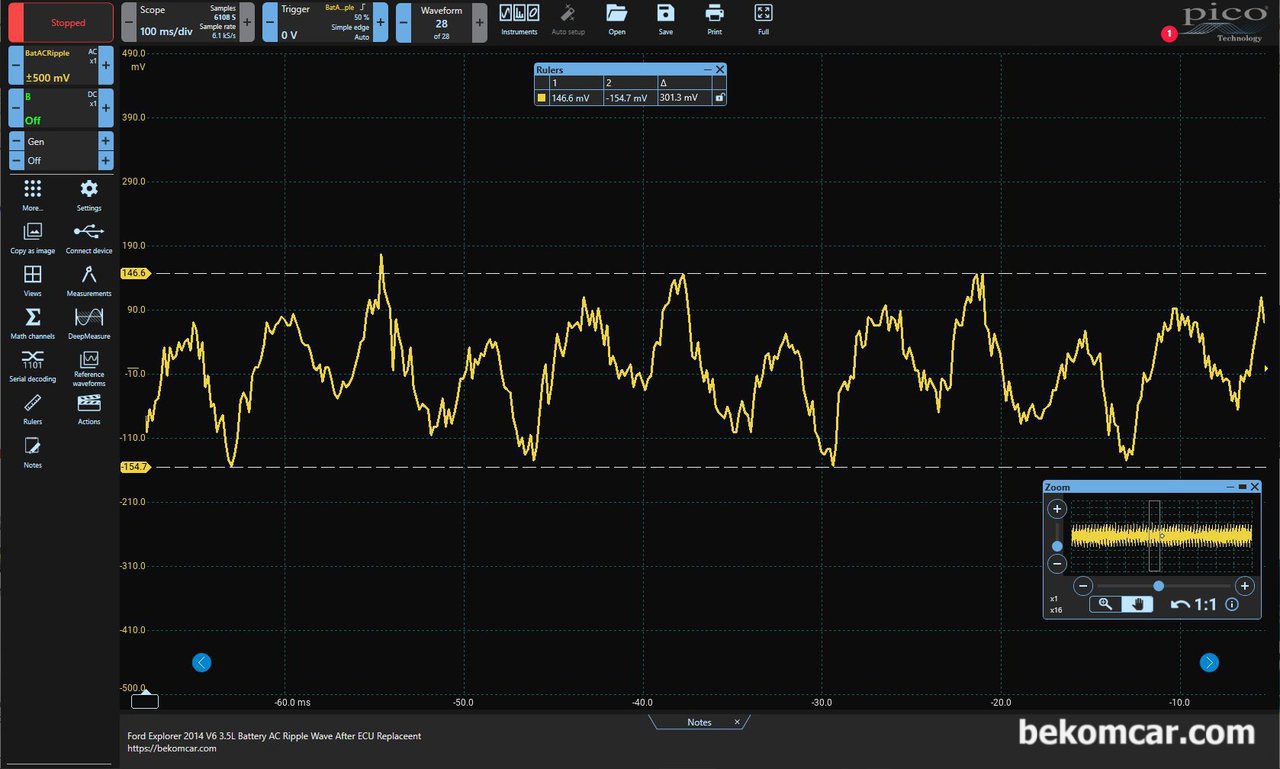Pan graph right with blue arrow
The height and width of the screenshot is (769, 1280).
click(1209, 662)
